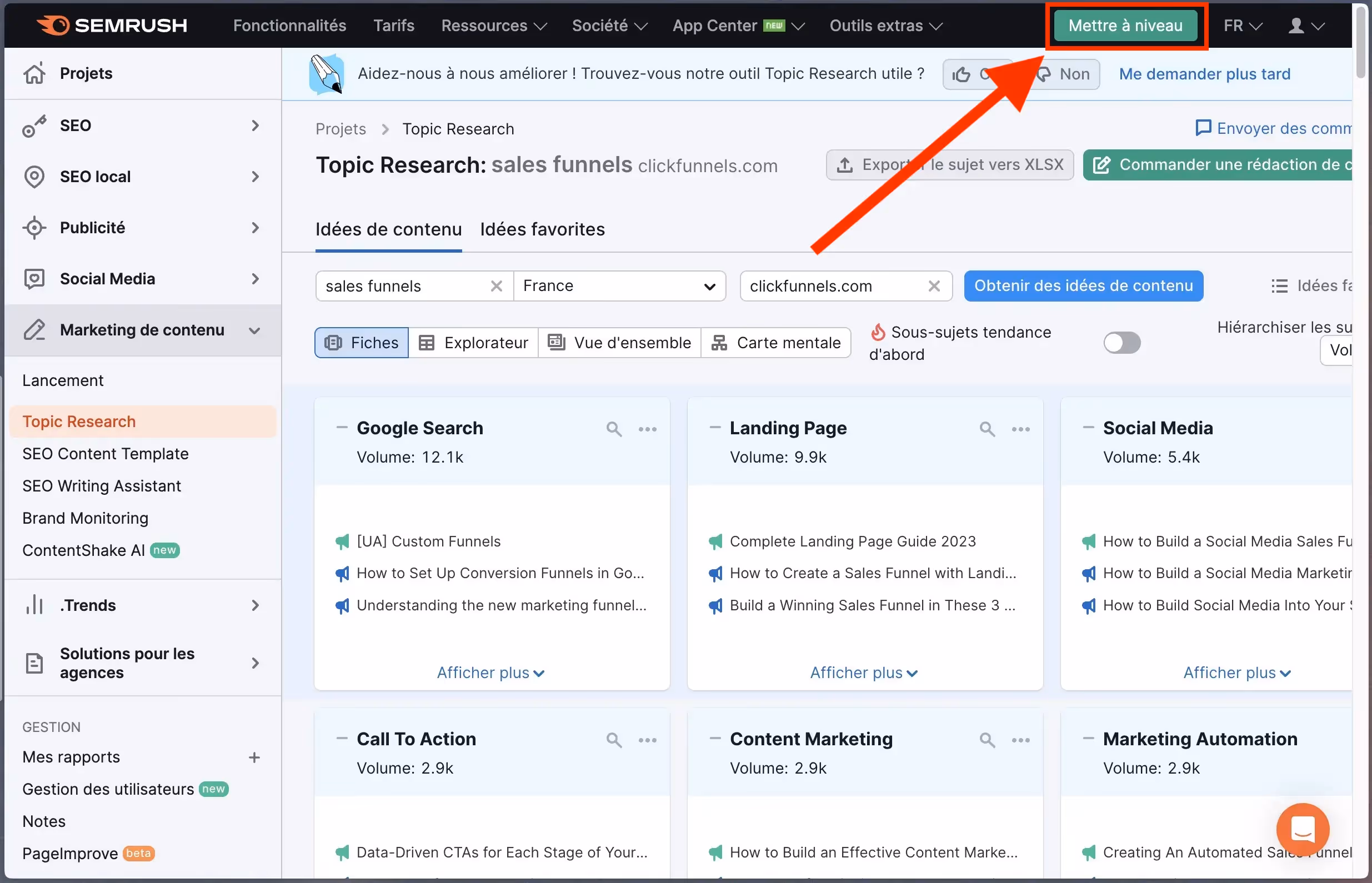This screenshot has width=1372, height=883.
Task: Switch to Vue d'ensemble view
Action: [619, 343]
